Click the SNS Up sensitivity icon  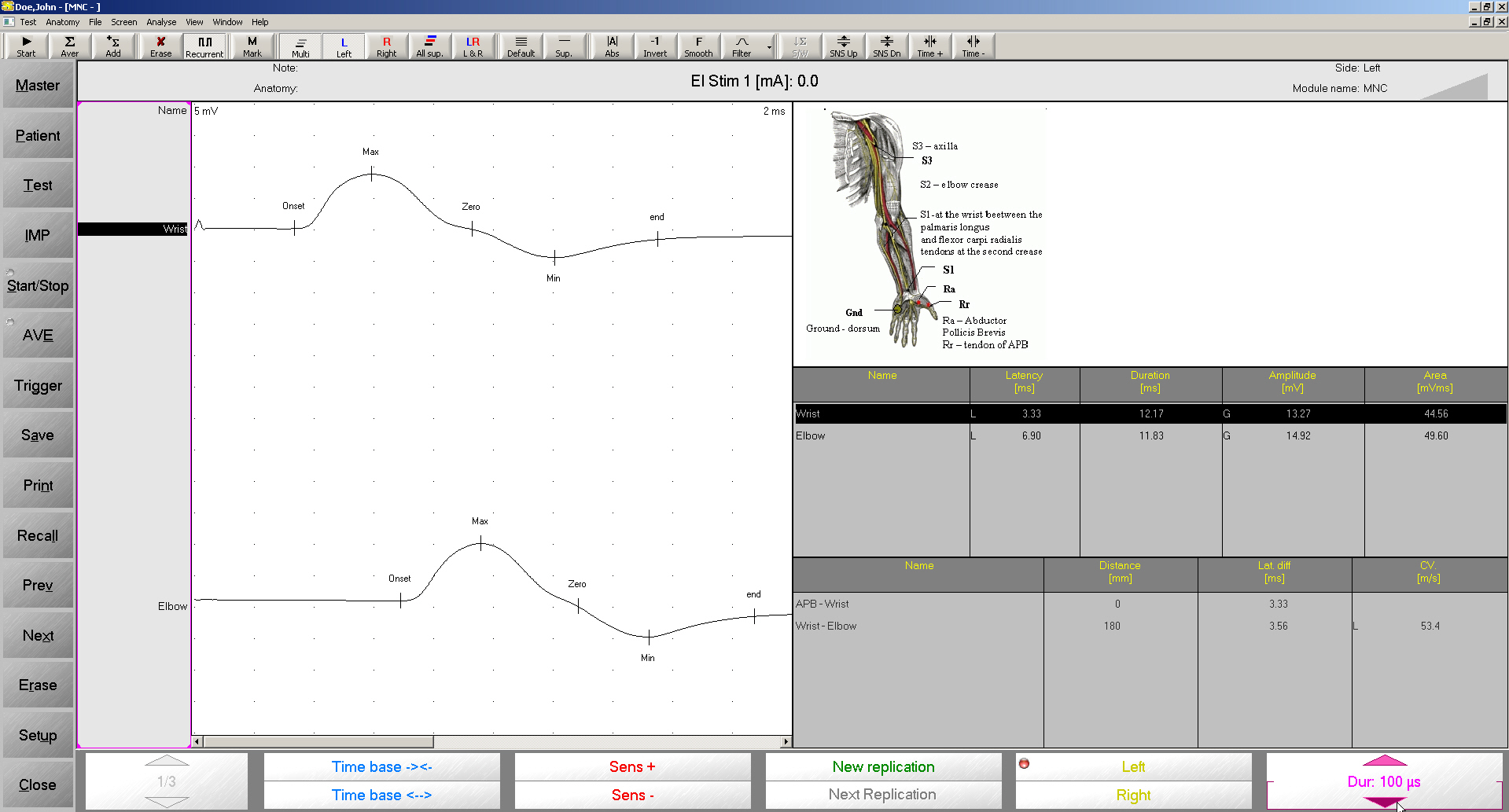click(843, 46)
